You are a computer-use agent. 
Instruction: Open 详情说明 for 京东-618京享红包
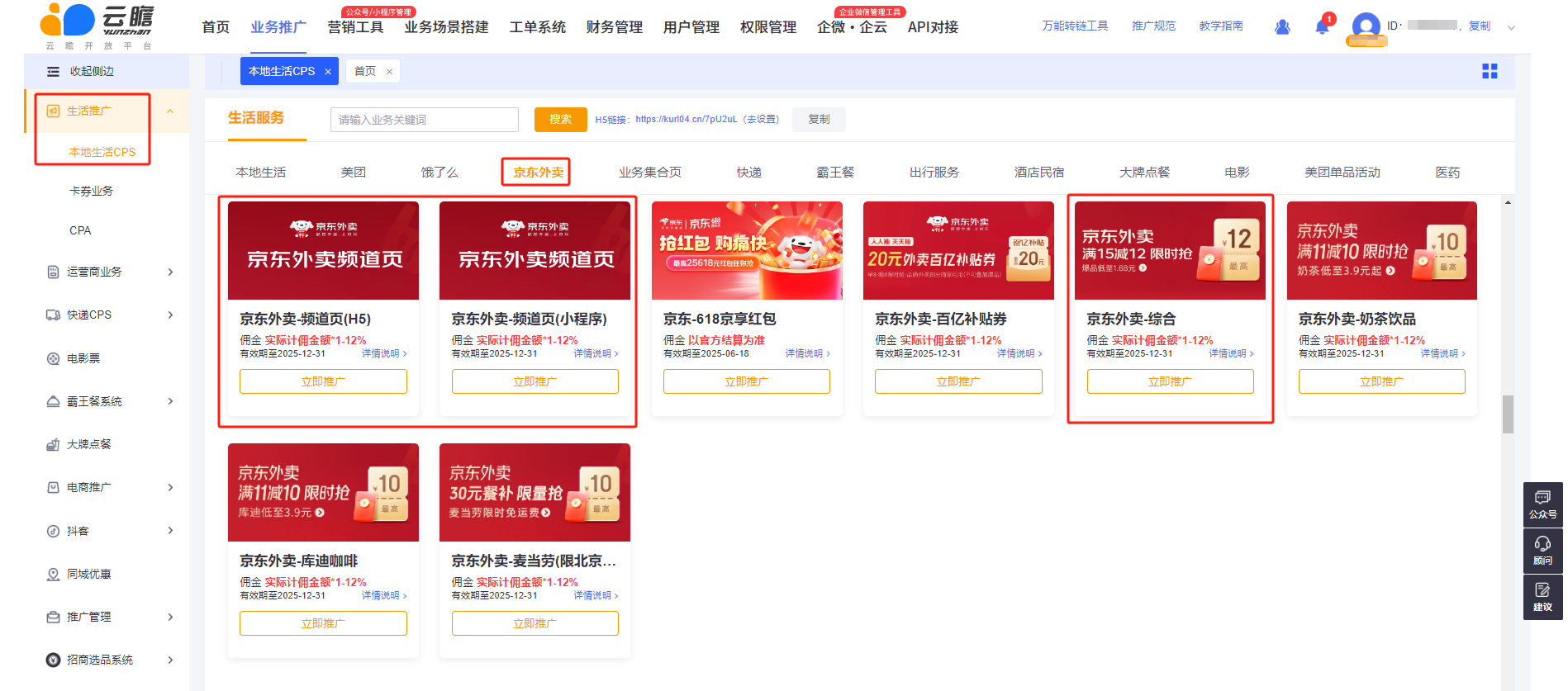807,353
